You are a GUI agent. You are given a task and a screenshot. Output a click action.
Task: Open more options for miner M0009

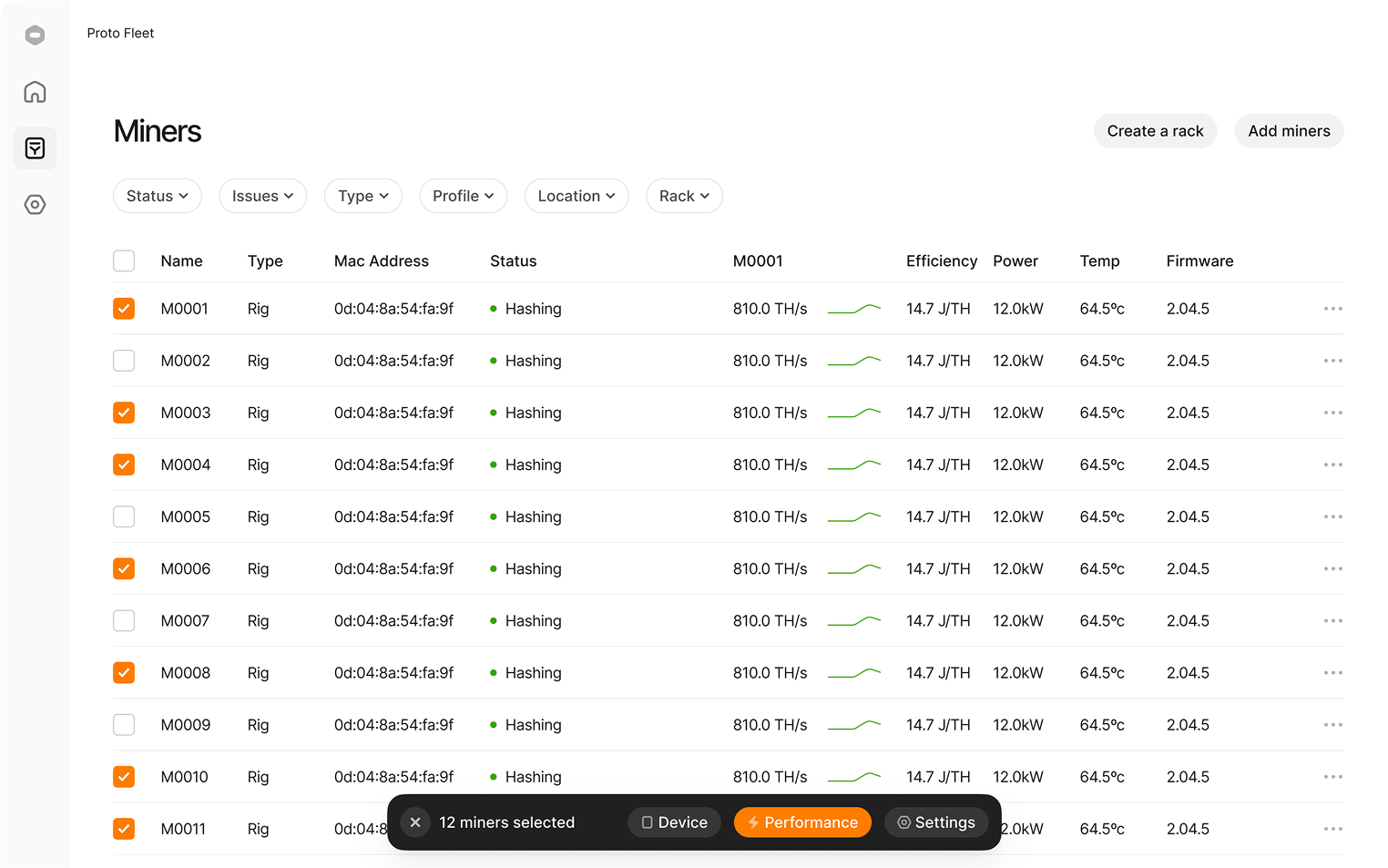coord(1333,725)
